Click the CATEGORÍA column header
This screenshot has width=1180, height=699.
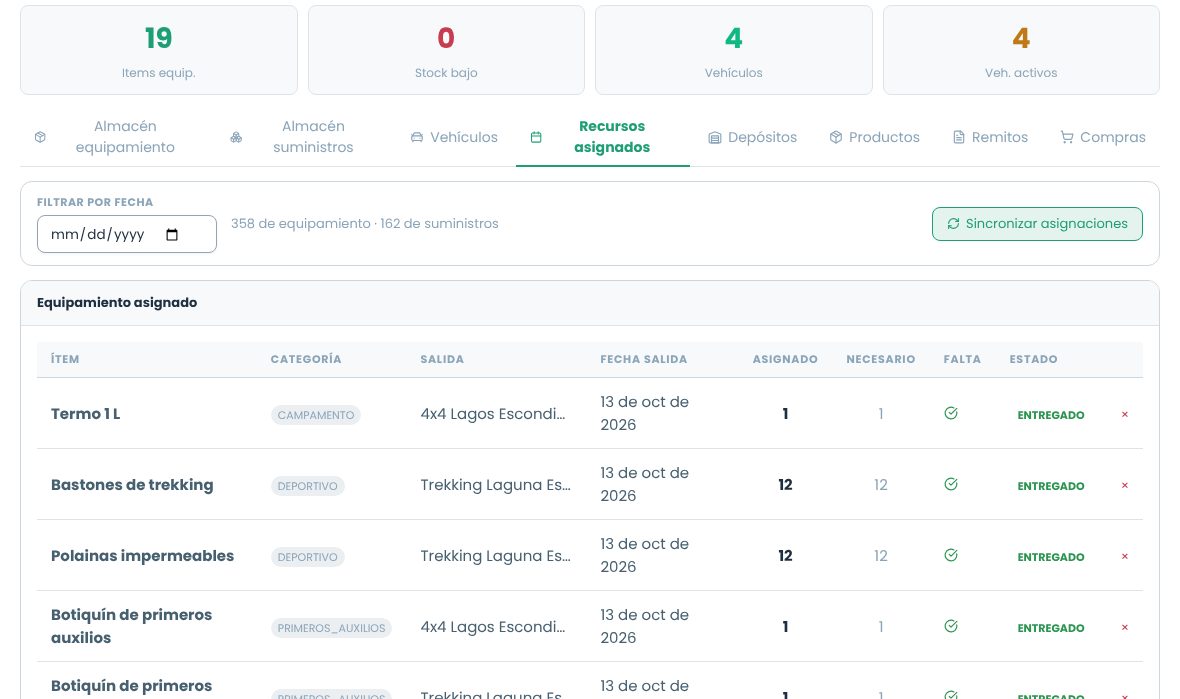[306, 359]
